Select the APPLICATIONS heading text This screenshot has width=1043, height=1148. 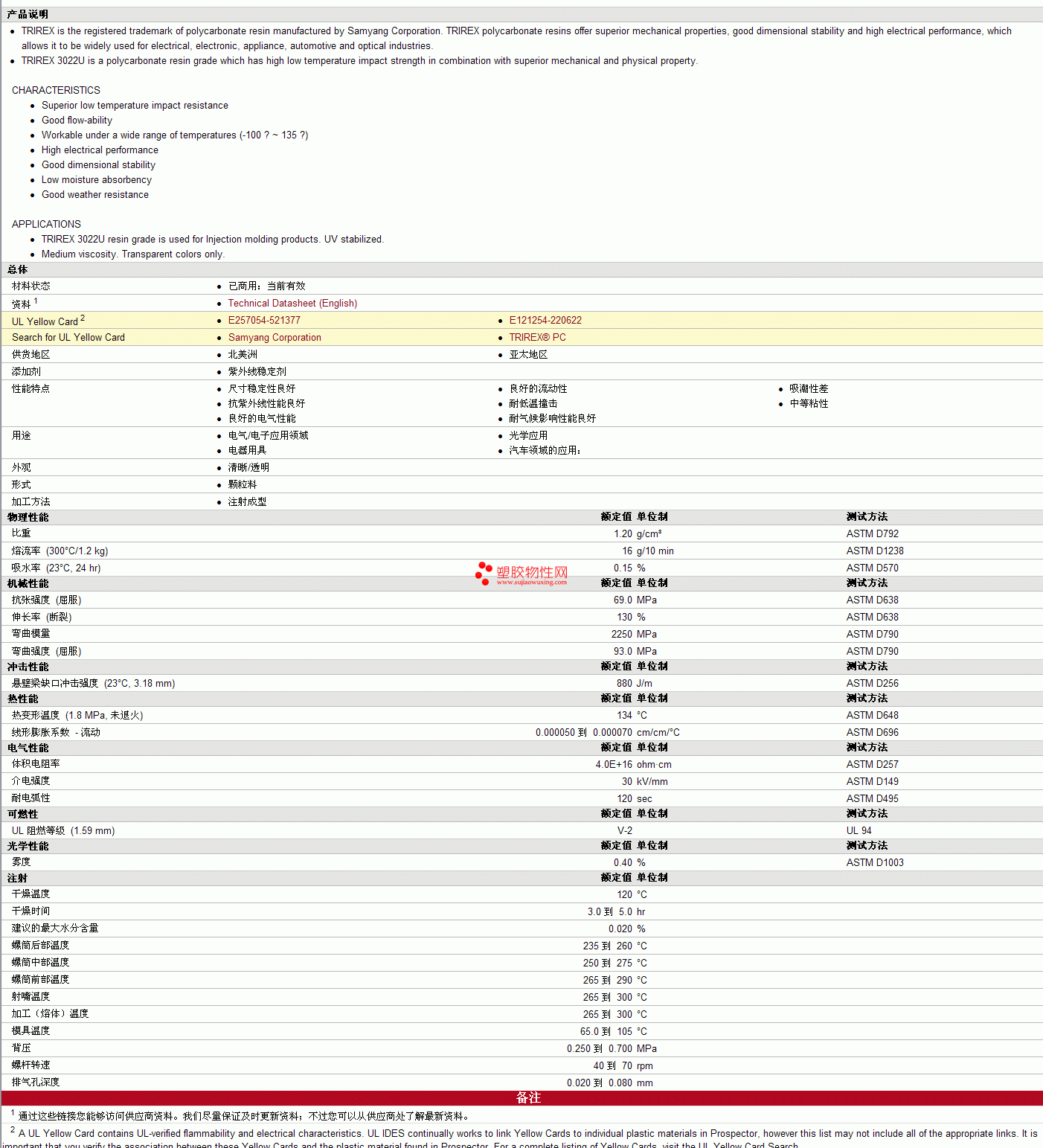(46, 224)
